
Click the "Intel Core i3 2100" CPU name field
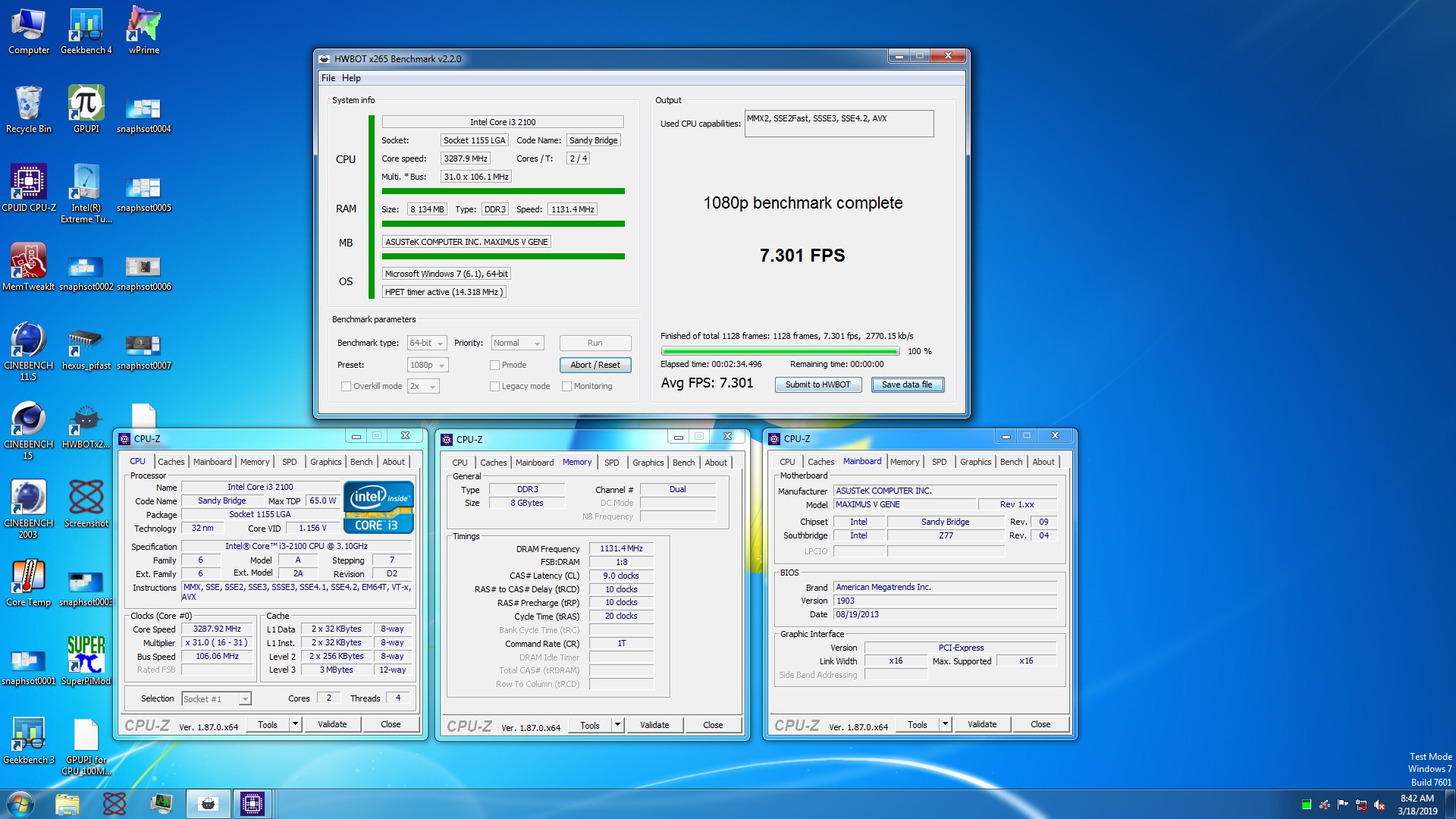pyautogui.click(x=503, y=122)
